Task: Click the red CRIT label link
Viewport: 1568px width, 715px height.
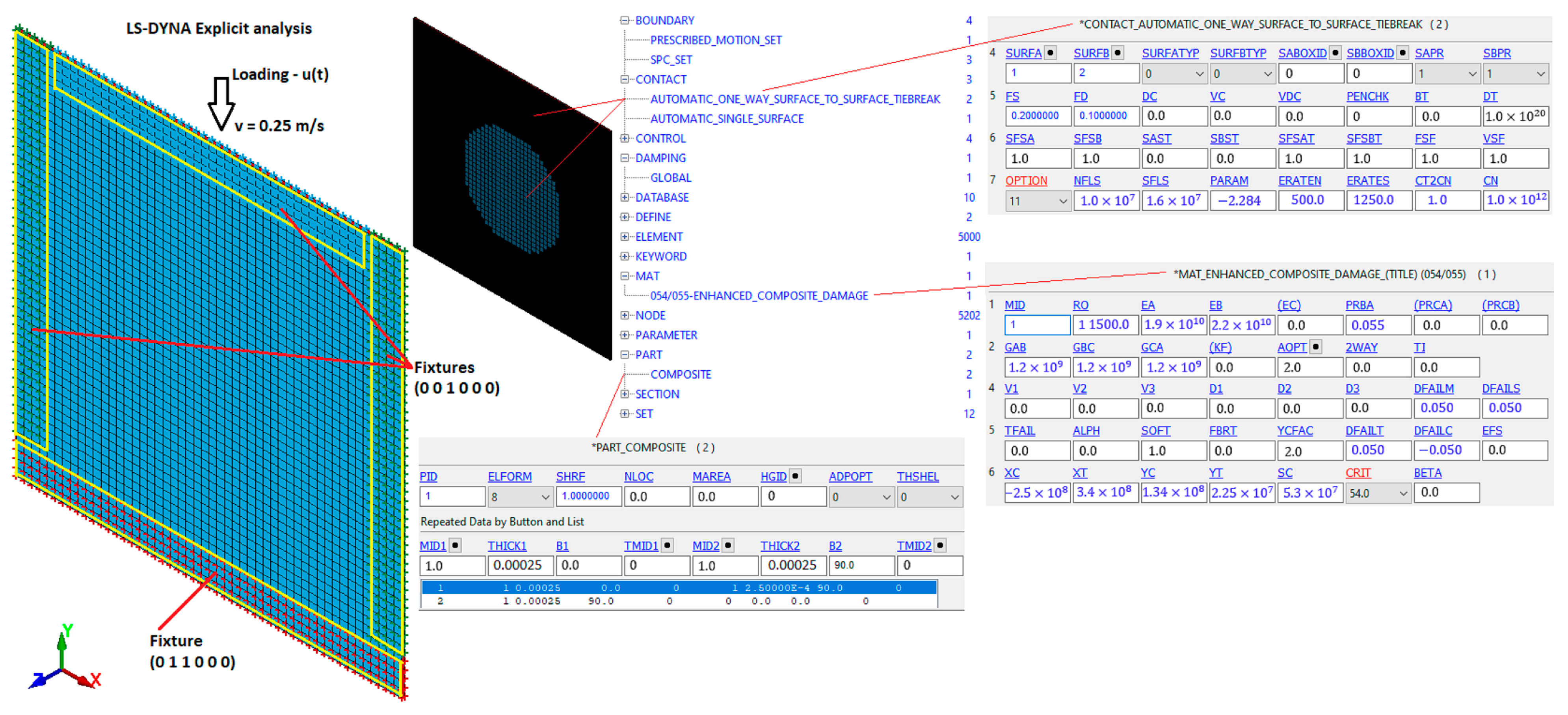Action: (x=1358, y=473)
